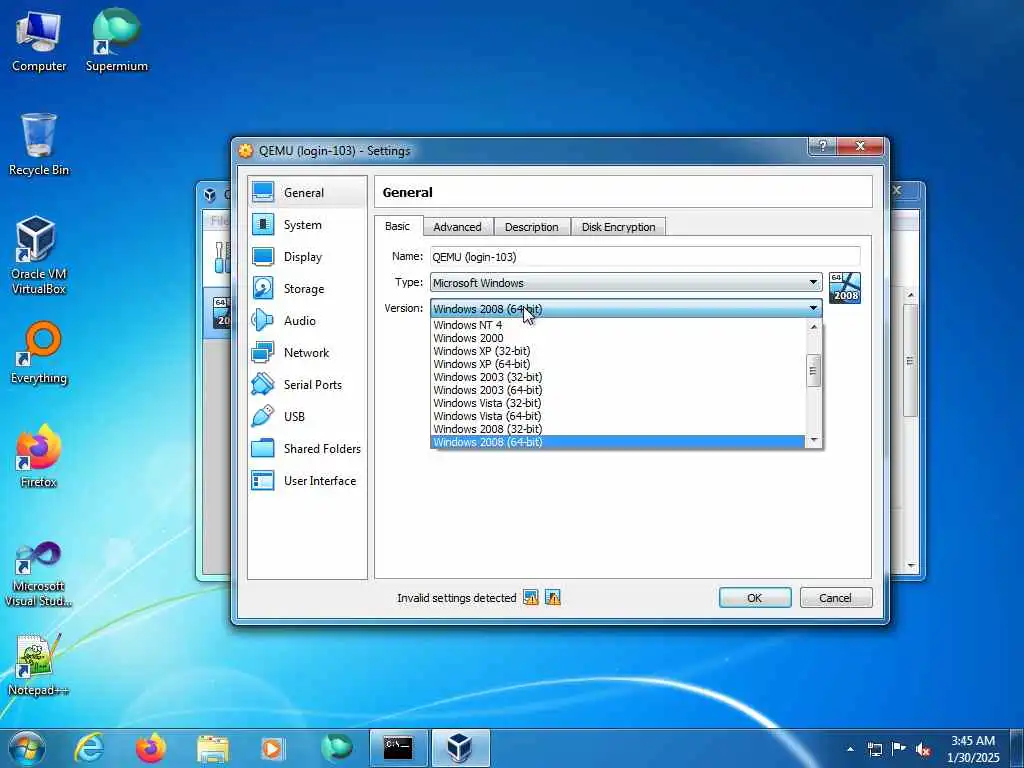Open the General settings category
The height and width of the screenshot is (768, 1024).
tap(307, 193)
